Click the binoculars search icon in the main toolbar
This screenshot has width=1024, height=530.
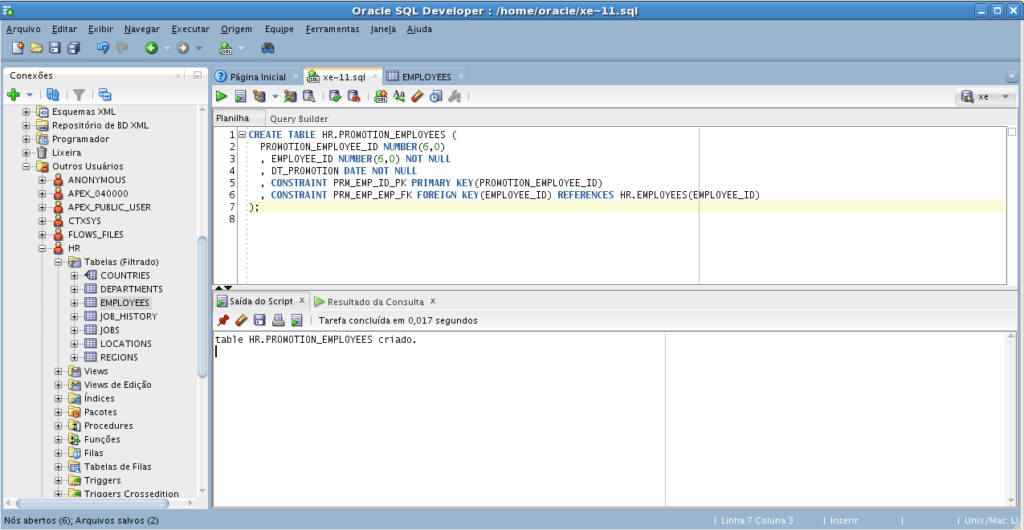coord(268,48)
